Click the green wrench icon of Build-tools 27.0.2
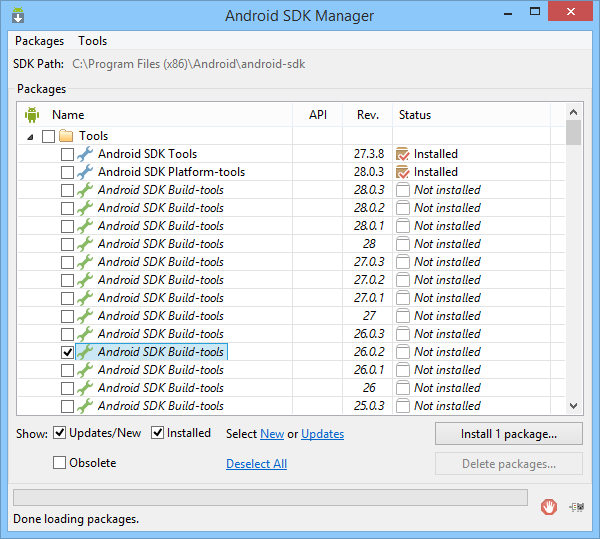Image resolution: width=600 pixels, height=539 pixels. [85, 280]
